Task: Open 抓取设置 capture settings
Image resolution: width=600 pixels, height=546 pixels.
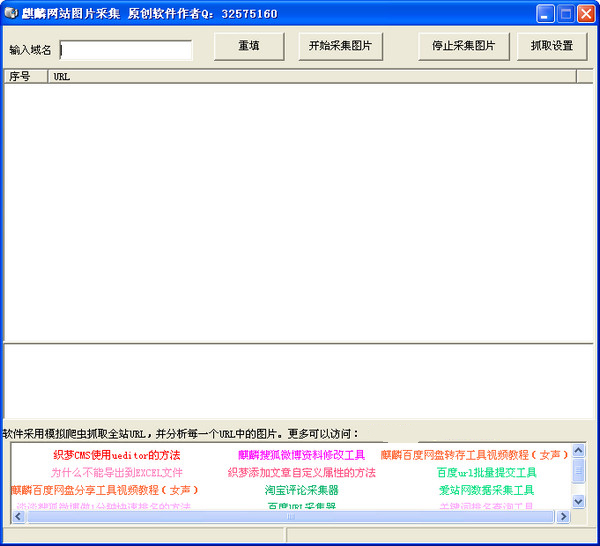Action: tap(552, 46)
